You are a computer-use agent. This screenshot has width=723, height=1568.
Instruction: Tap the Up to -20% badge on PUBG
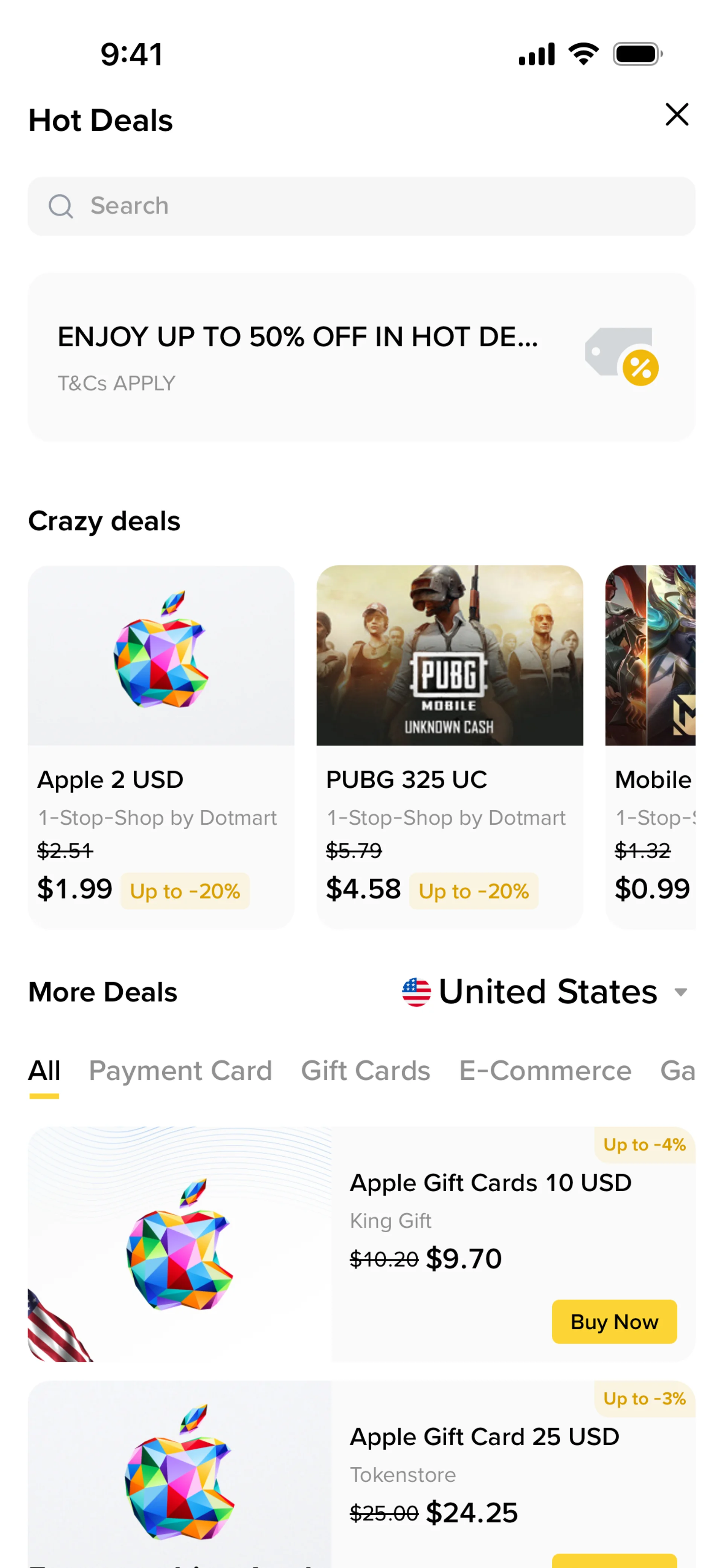(473, 891)
